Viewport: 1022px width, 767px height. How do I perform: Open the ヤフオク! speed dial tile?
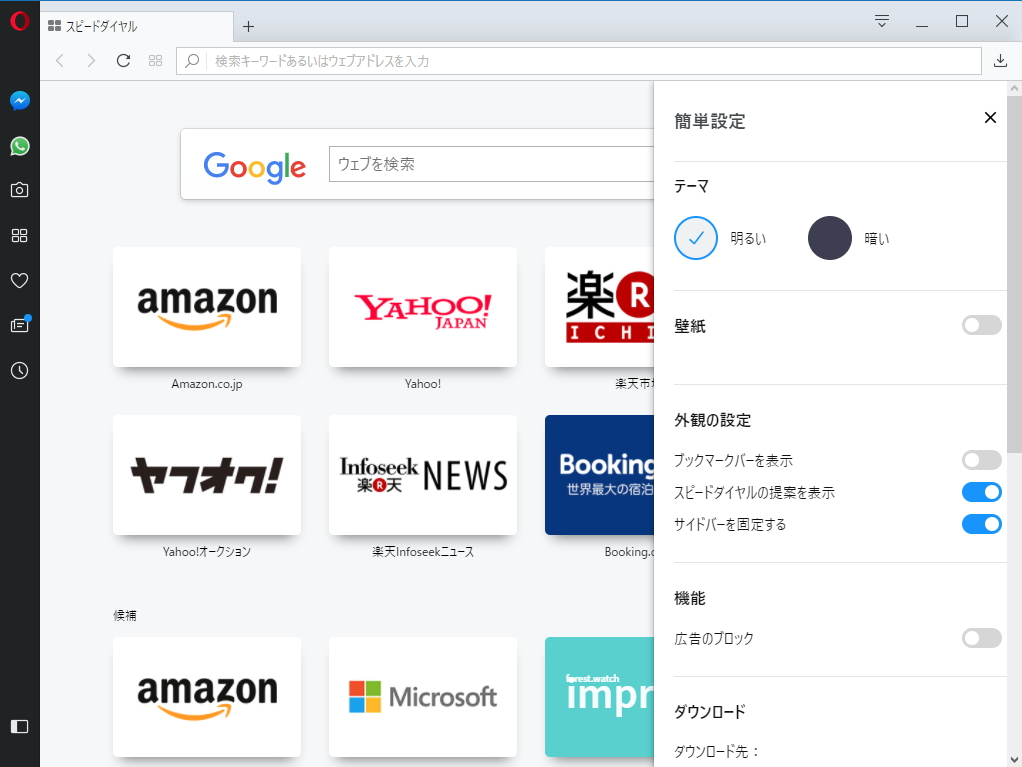point(207,475)
